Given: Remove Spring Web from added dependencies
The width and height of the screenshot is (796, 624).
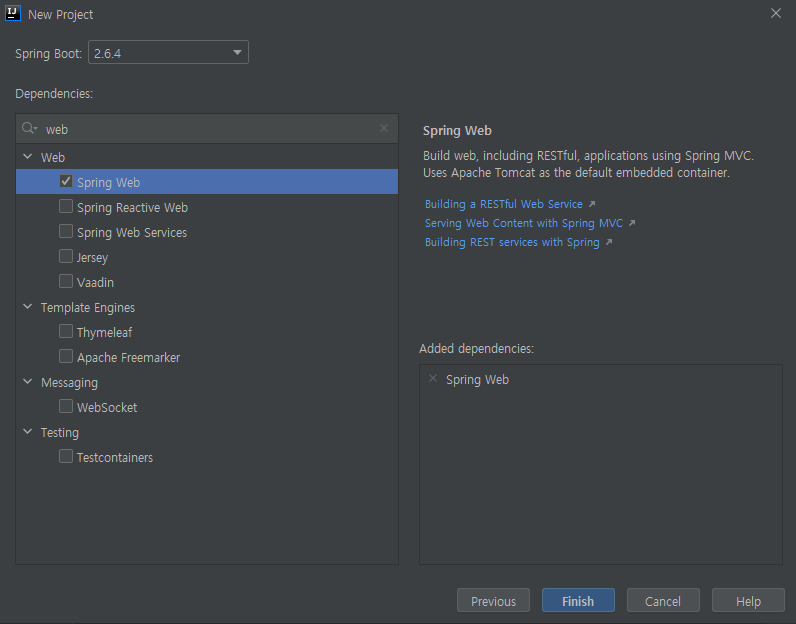Looking at the screenshot, I should 433,378.
